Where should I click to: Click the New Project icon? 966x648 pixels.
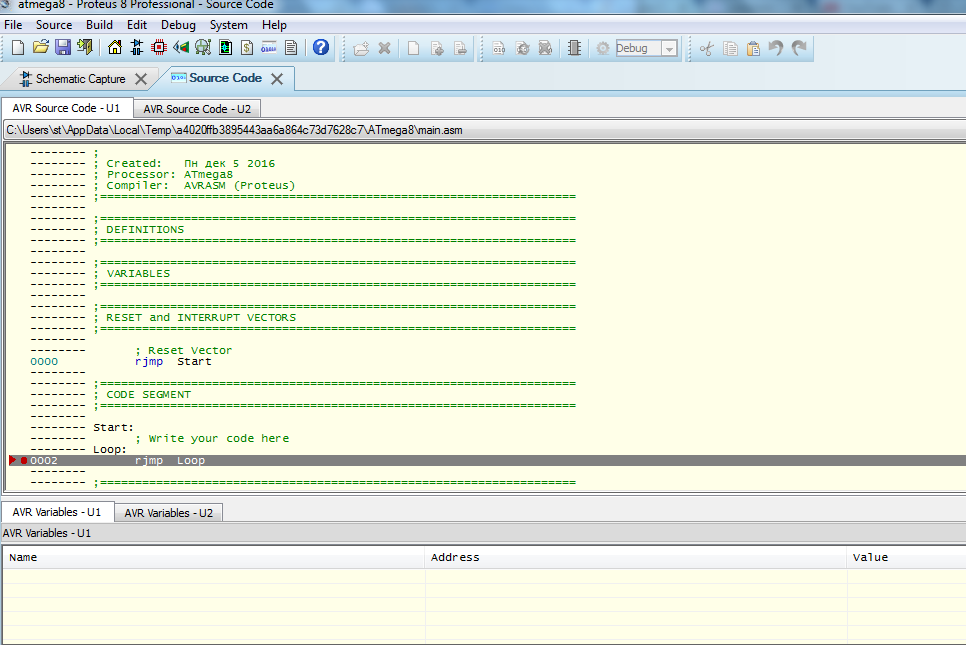[18, 47]
